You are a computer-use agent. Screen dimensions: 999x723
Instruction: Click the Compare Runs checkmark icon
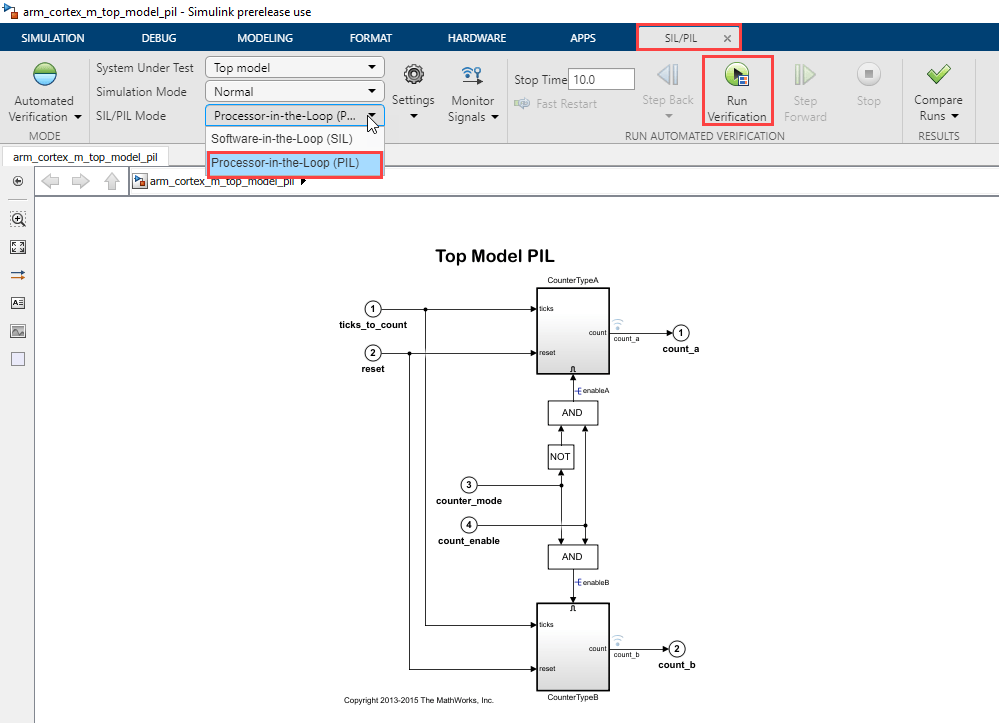938,75
